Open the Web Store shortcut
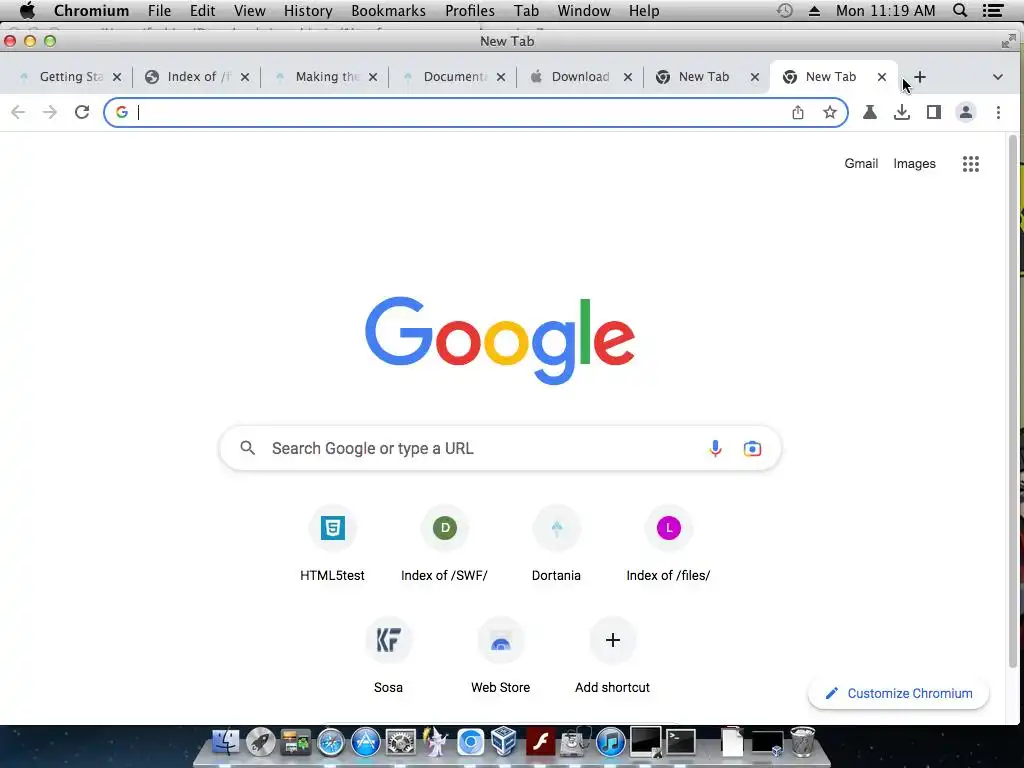This screenshot has width=1024, height=768. (500, 656)
